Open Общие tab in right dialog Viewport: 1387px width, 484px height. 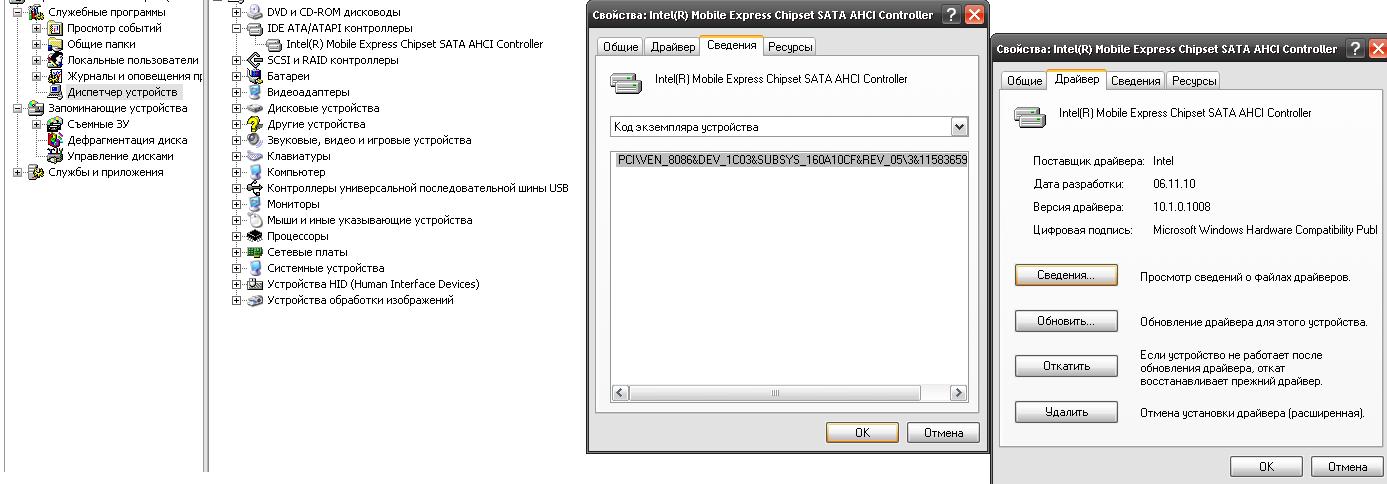coord(1024,81)
